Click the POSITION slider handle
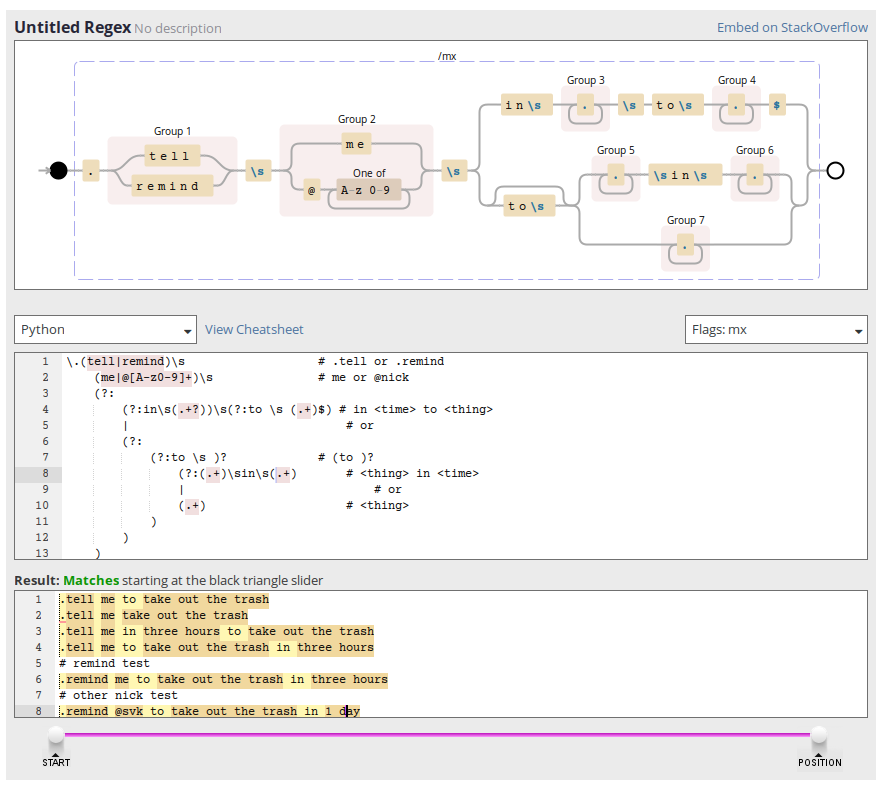This screenshot has height=785, width=881. [819, 737]
